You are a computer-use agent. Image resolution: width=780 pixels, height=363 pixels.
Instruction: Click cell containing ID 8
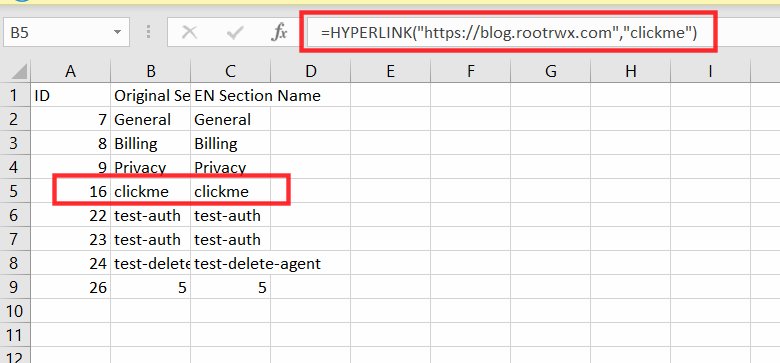pyautogui.click(x=71, y=143)
